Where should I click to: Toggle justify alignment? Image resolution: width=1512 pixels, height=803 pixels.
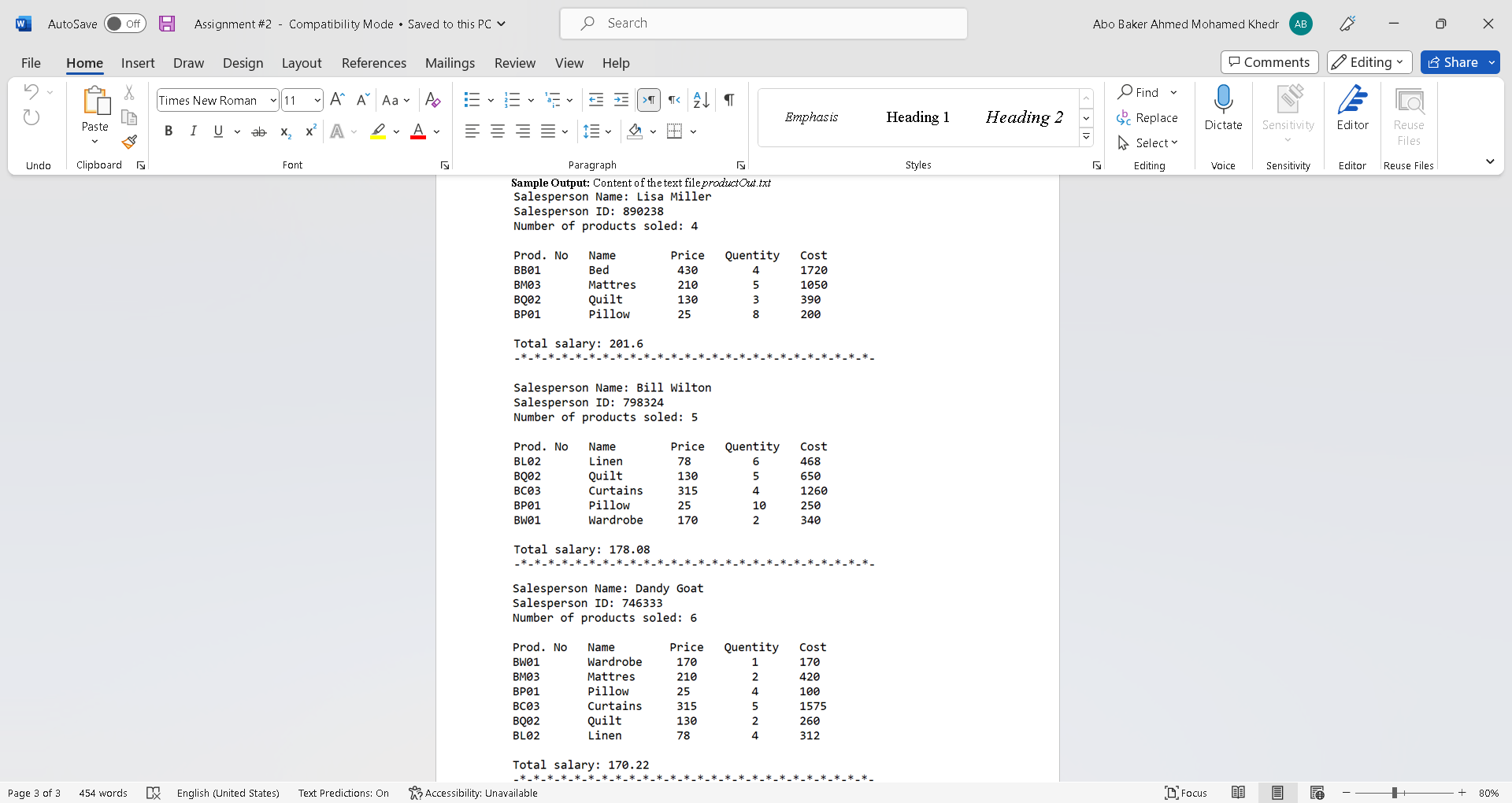(x=548, y=131)
